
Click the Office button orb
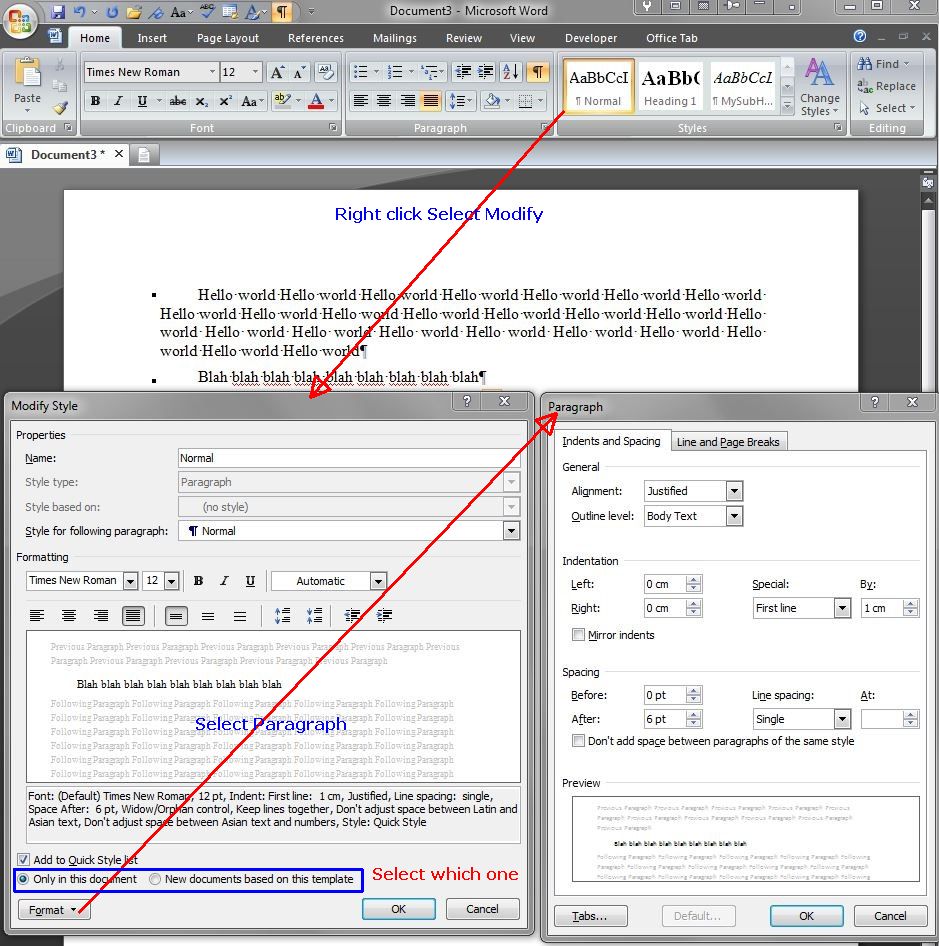[x=19, y=20]
